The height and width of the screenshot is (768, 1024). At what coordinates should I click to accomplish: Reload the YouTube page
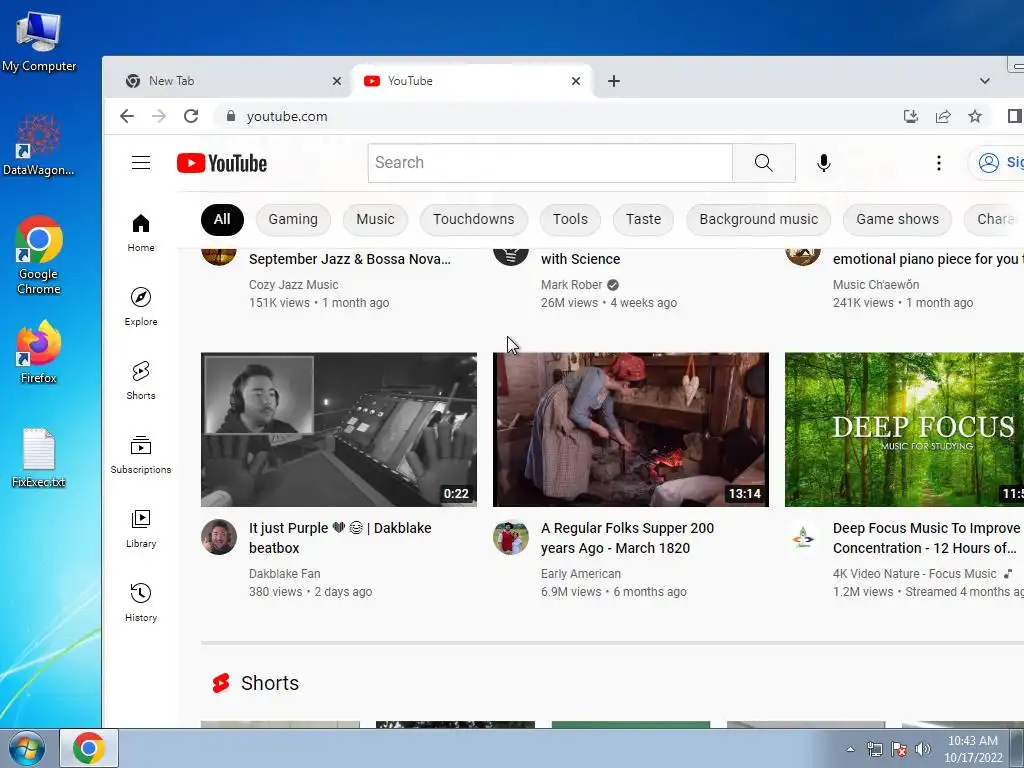point(191,116)
